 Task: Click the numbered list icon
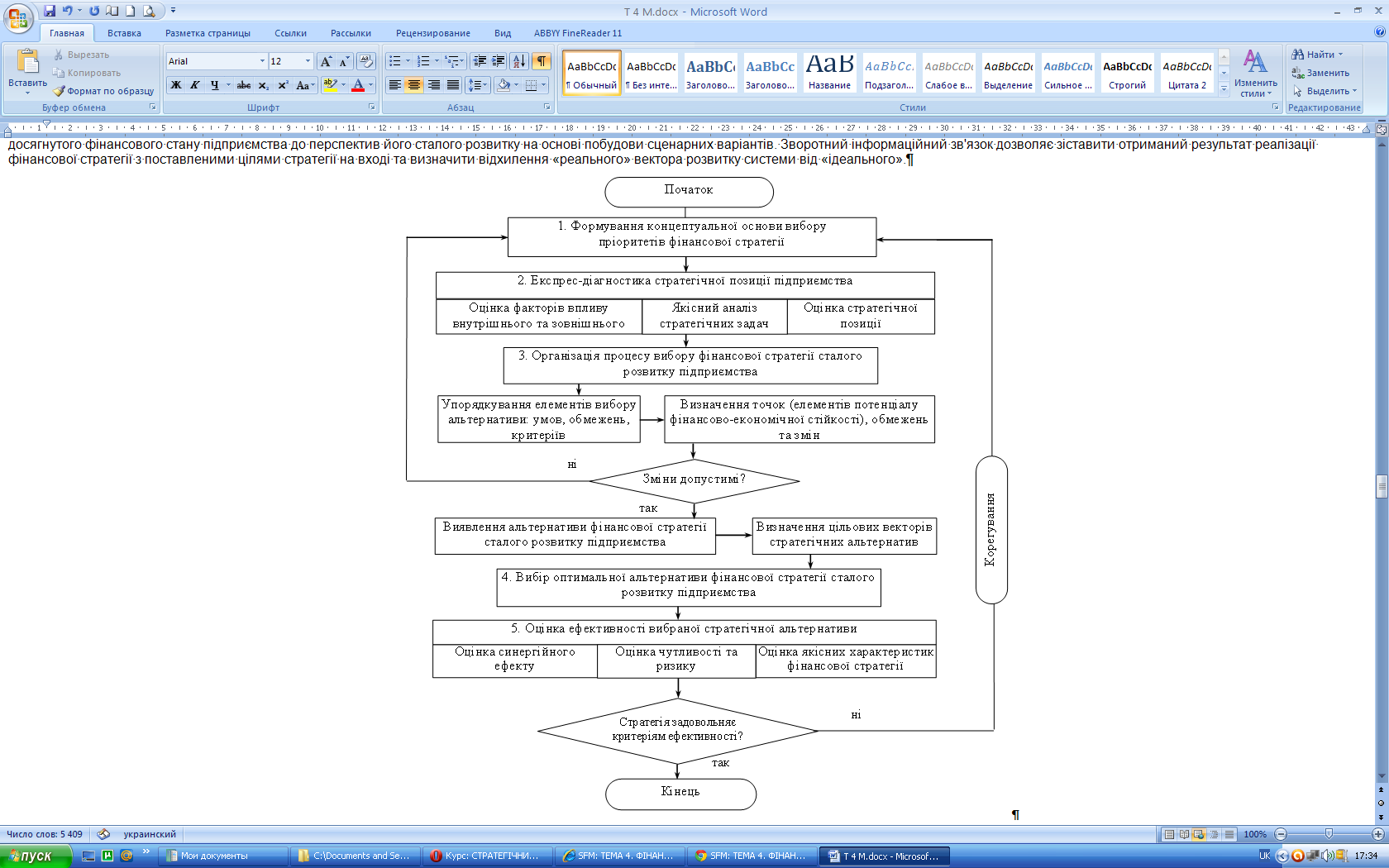point(423,61)
